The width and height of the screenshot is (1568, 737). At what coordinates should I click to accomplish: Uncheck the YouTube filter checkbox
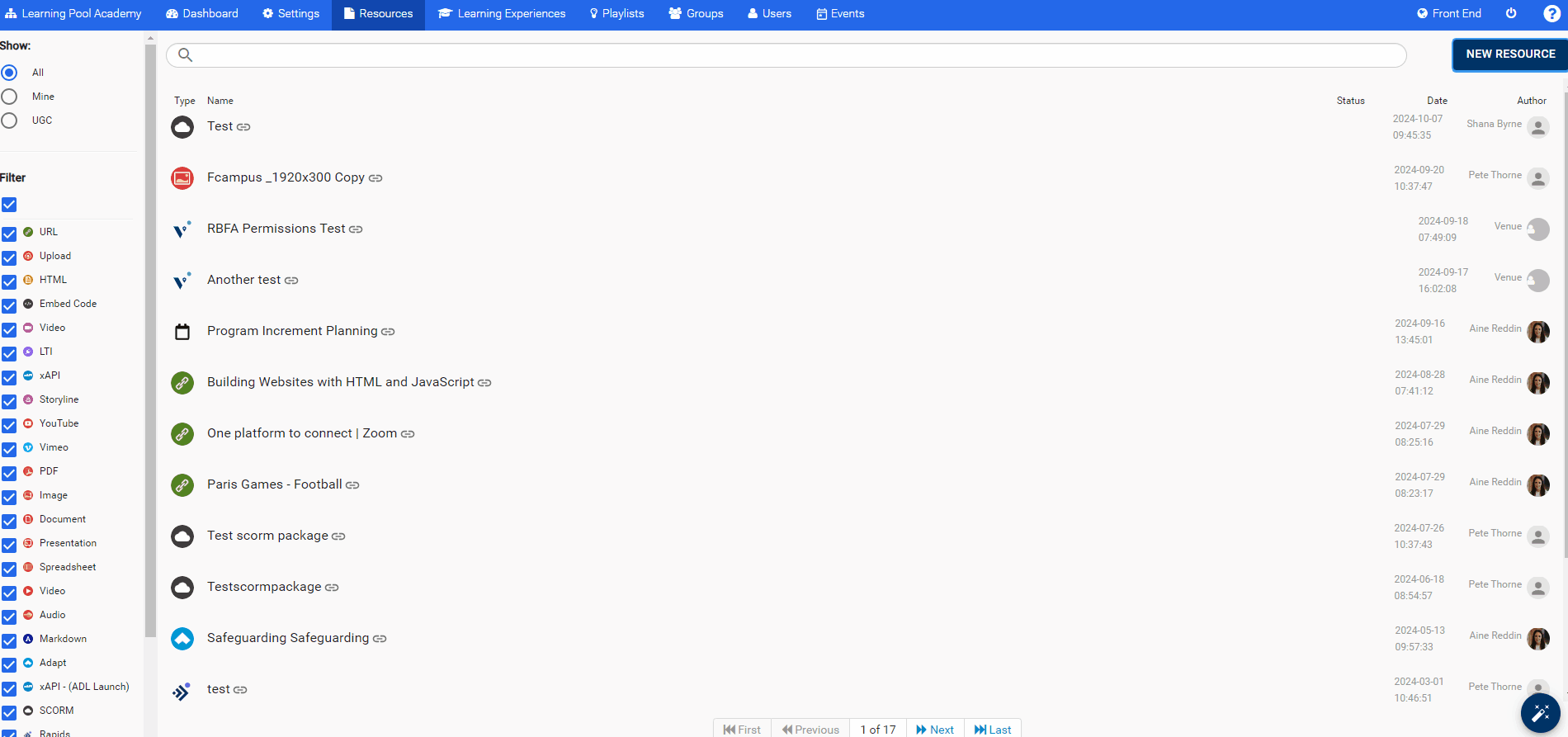click(9, 425)
